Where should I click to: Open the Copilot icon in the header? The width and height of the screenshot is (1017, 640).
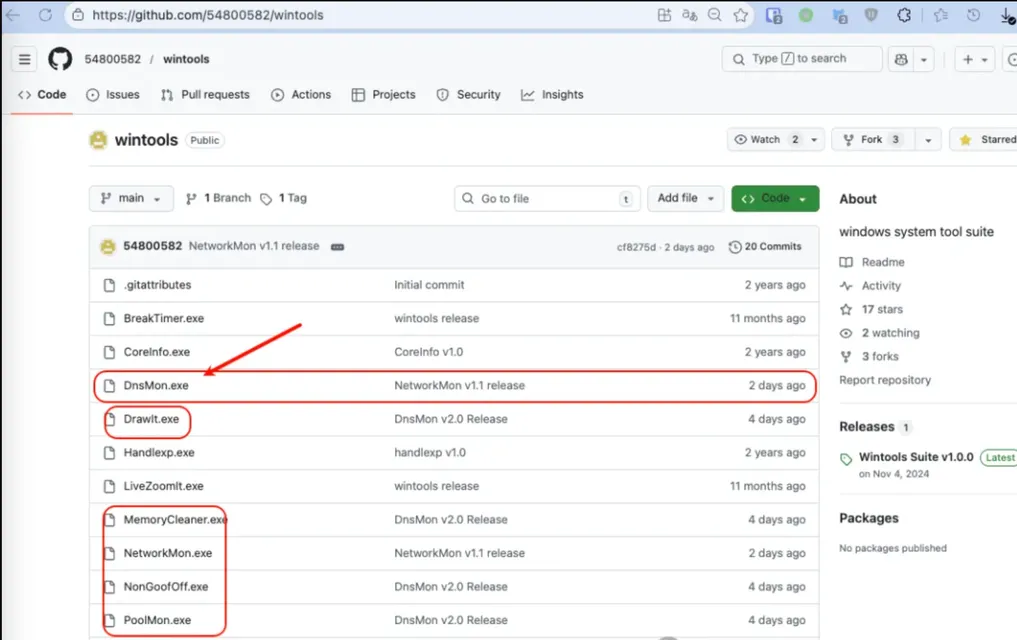point(901,59)
